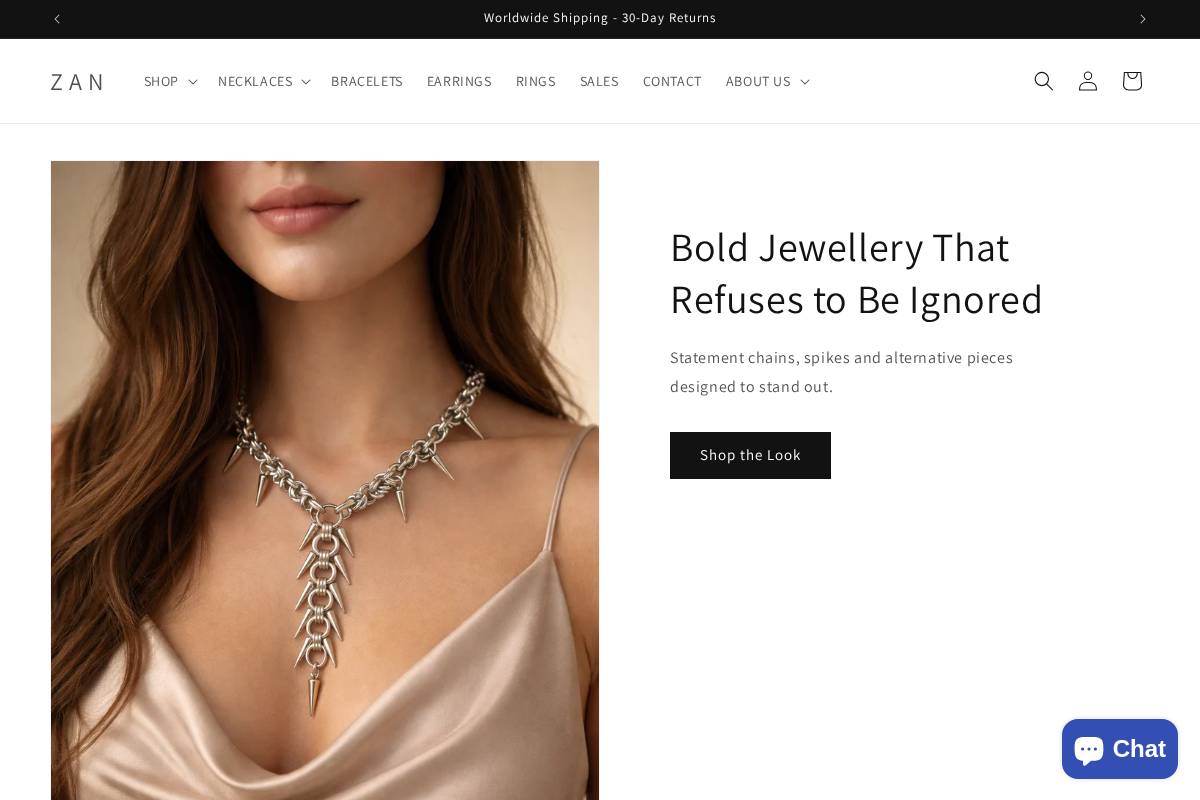Click the necklace hero image
The width and height of the screenshot is (1200, 800).
point(325,480)
